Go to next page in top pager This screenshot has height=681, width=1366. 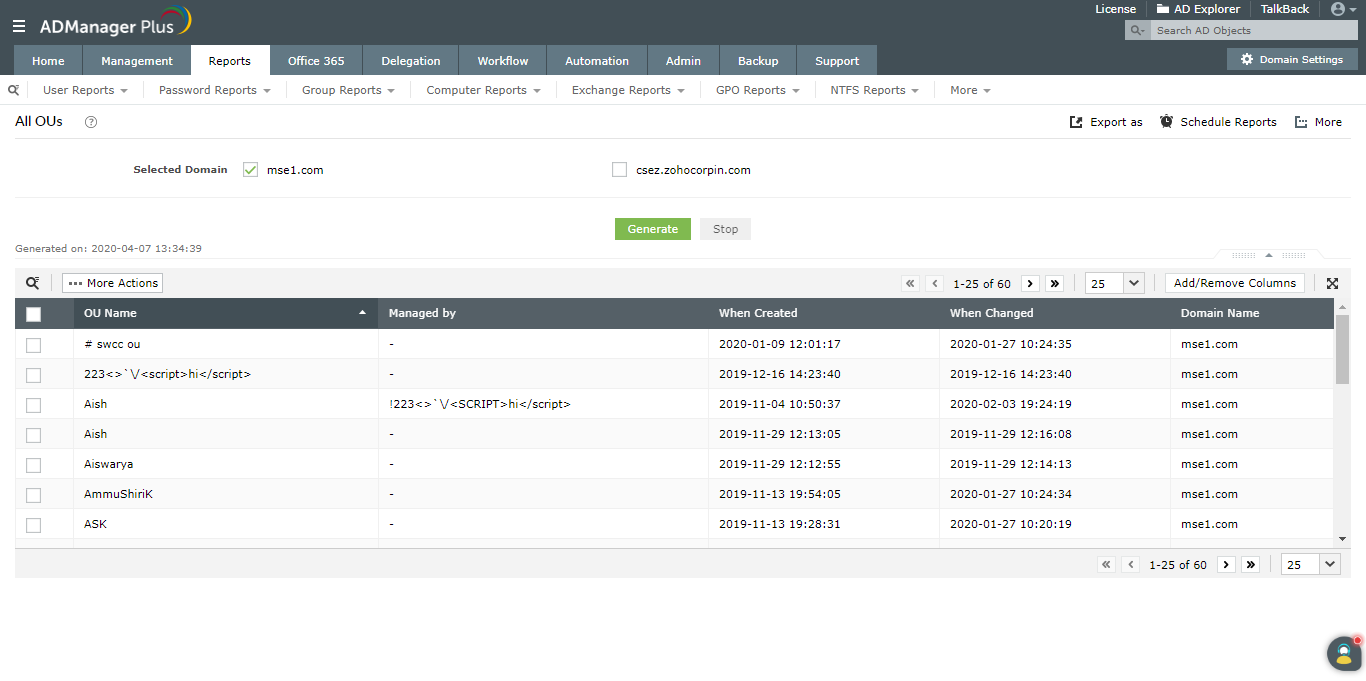1030,283
